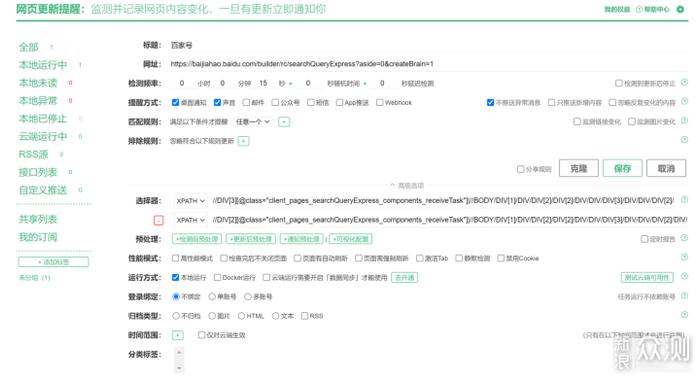Click the plus icon to add a 匹配规则 condition
This screenshot has height=379, width=700.
click(284, 122)
